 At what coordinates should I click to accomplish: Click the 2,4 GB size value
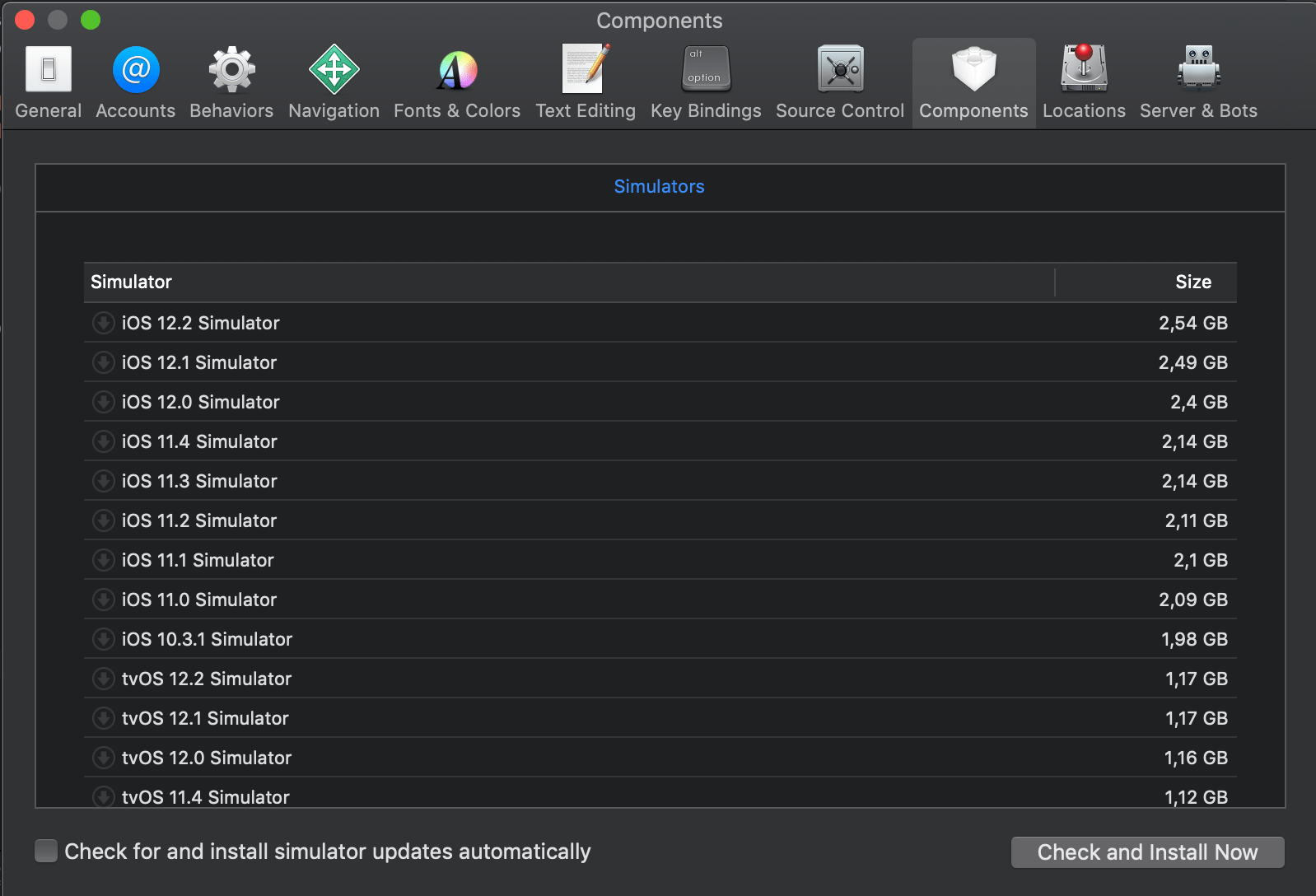click(x=1199, y=402)
